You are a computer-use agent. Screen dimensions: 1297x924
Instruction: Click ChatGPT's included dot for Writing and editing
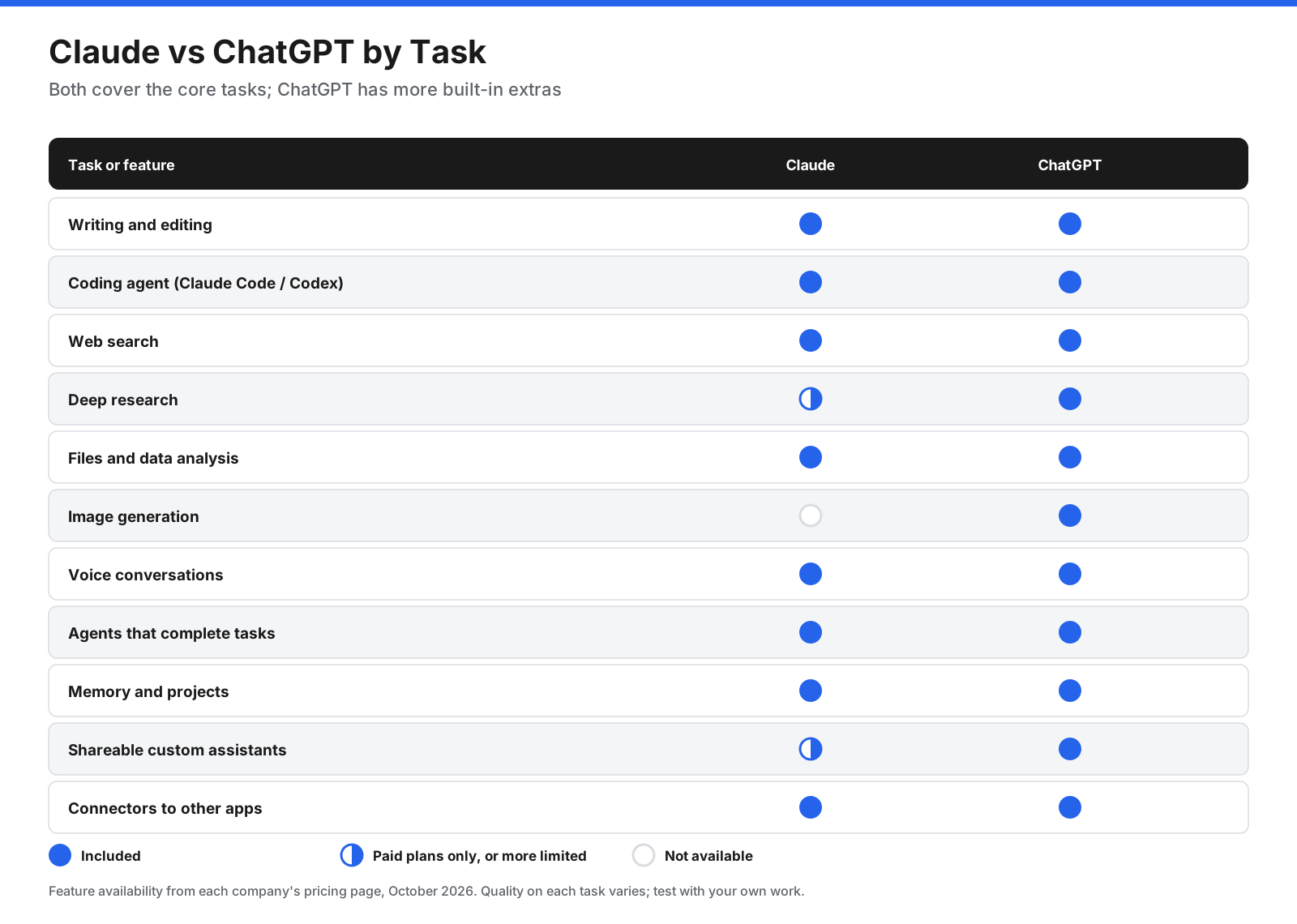1070,224
